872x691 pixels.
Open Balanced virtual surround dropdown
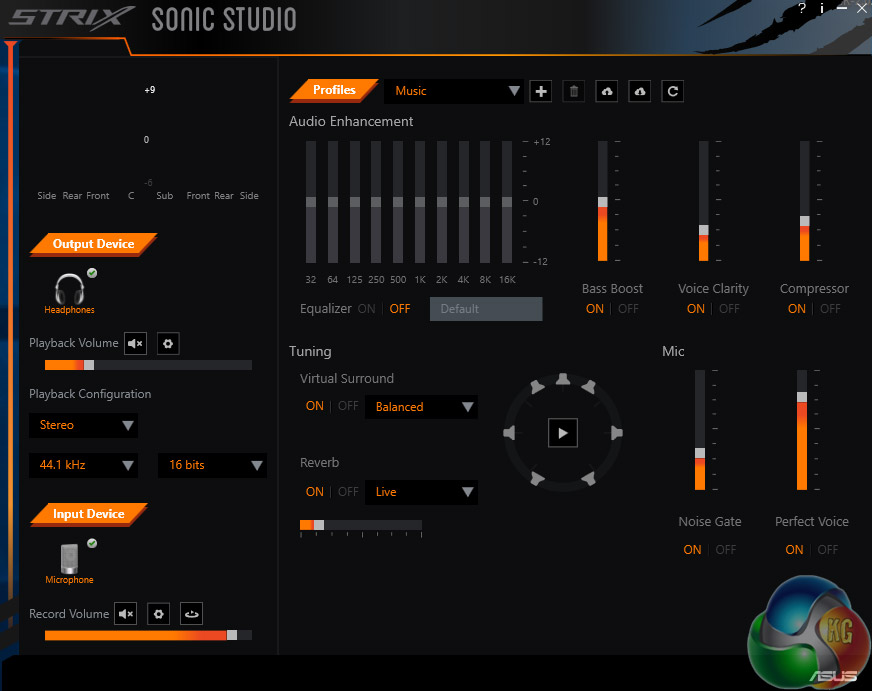click(x=422, y=407)
